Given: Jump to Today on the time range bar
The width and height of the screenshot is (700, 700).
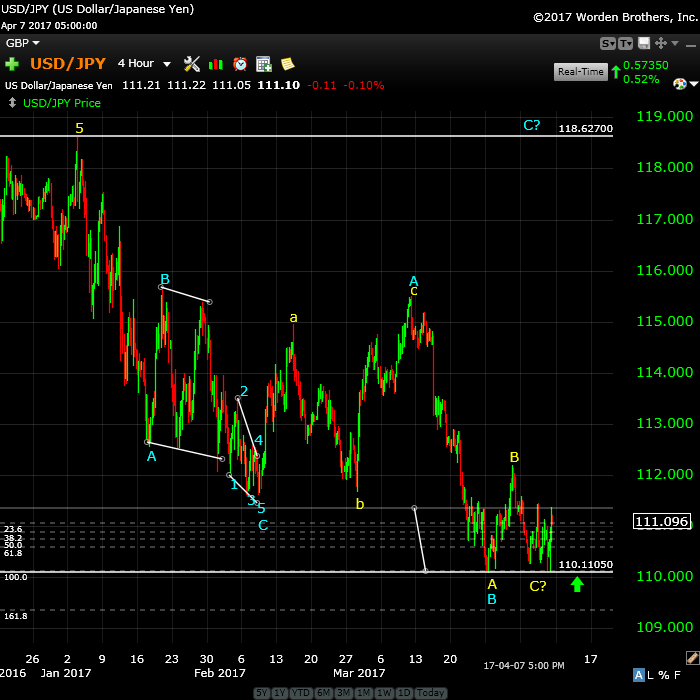Looking at the screenshot, I should [x=430, y=692].
